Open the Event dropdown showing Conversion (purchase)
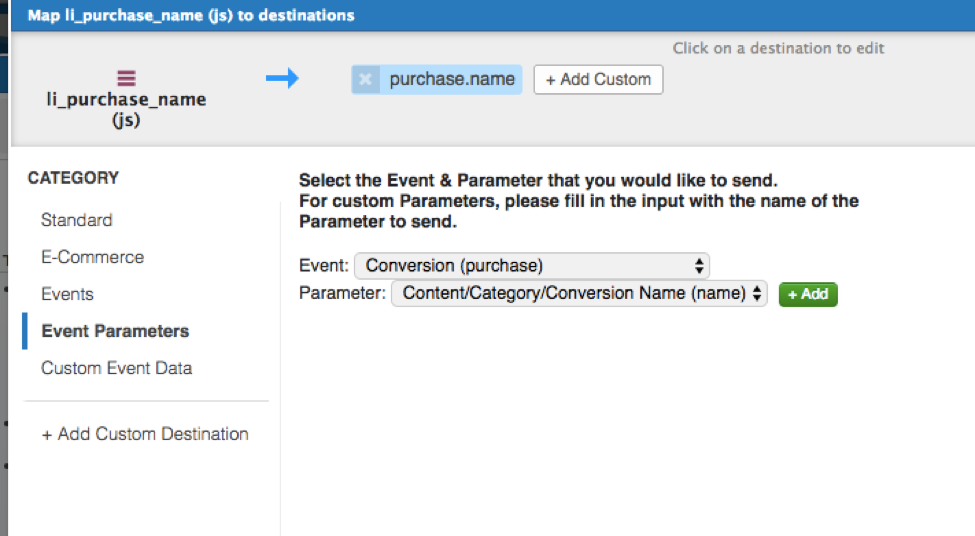975x536 pixels. point(532,266)
